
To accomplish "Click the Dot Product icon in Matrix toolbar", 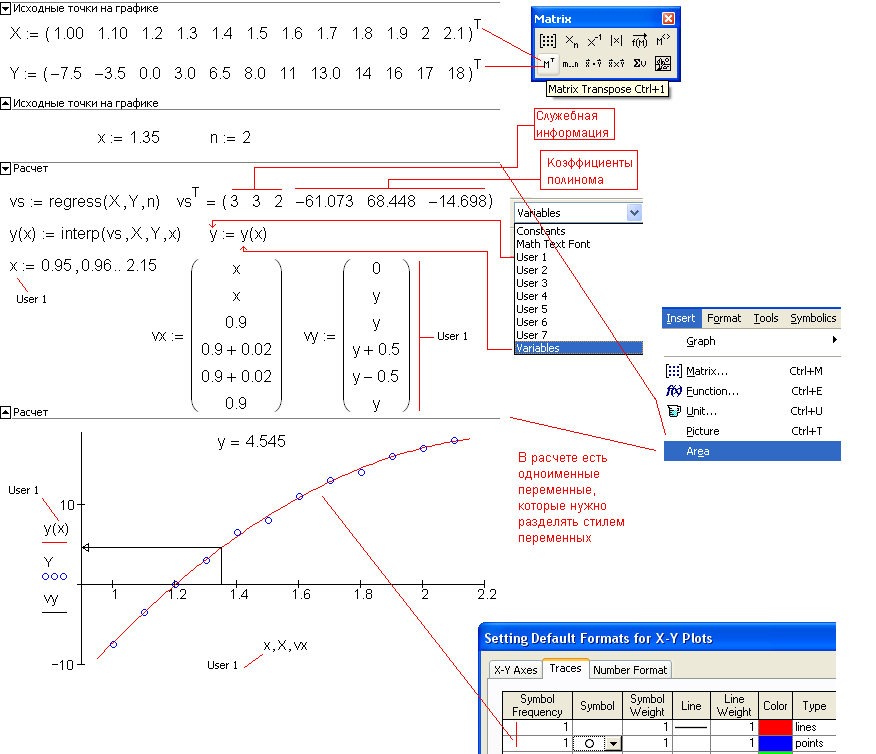I will (x=593, y=63).
